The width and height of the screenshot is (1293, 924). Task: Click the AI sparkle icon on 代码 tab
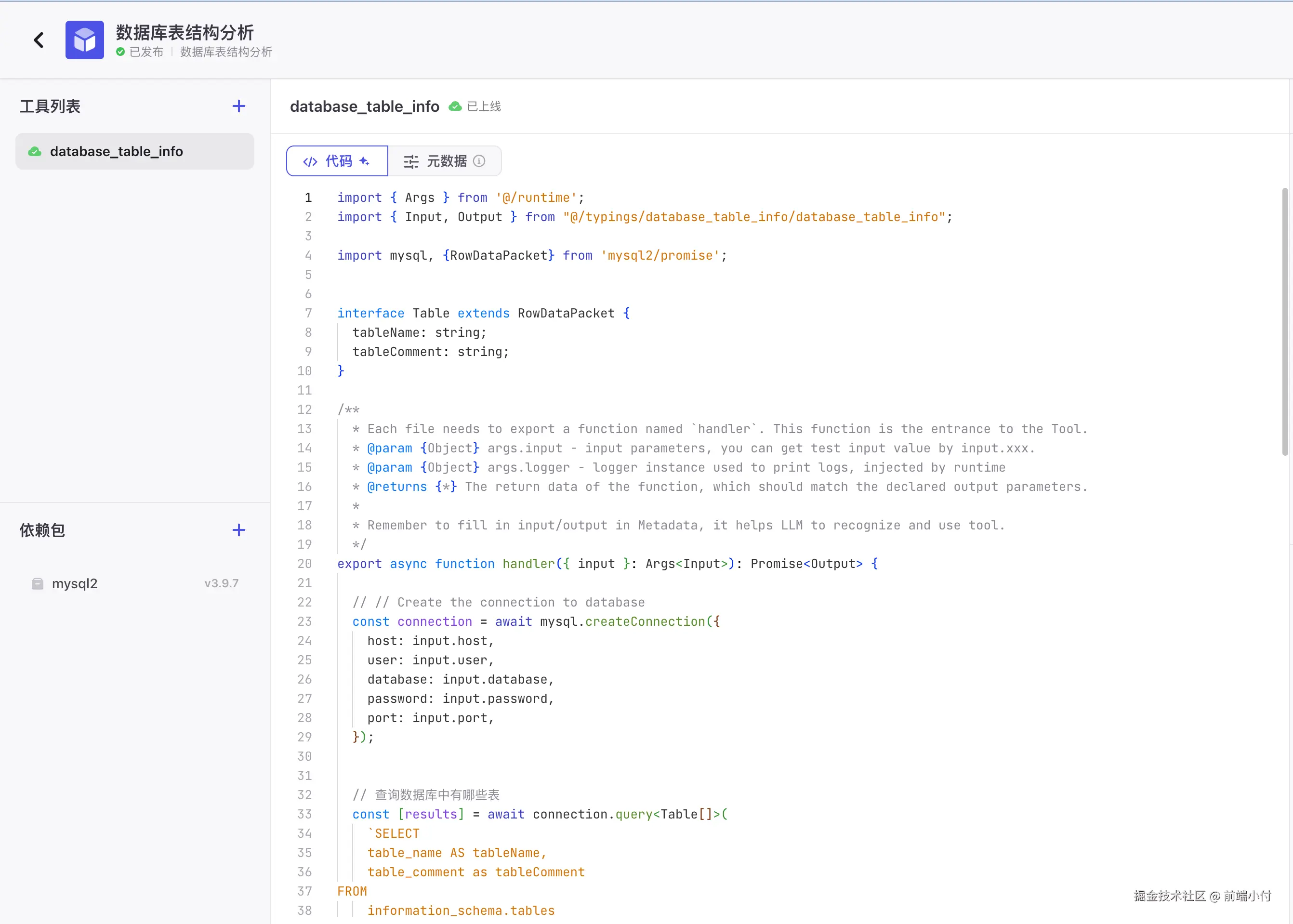365,161
